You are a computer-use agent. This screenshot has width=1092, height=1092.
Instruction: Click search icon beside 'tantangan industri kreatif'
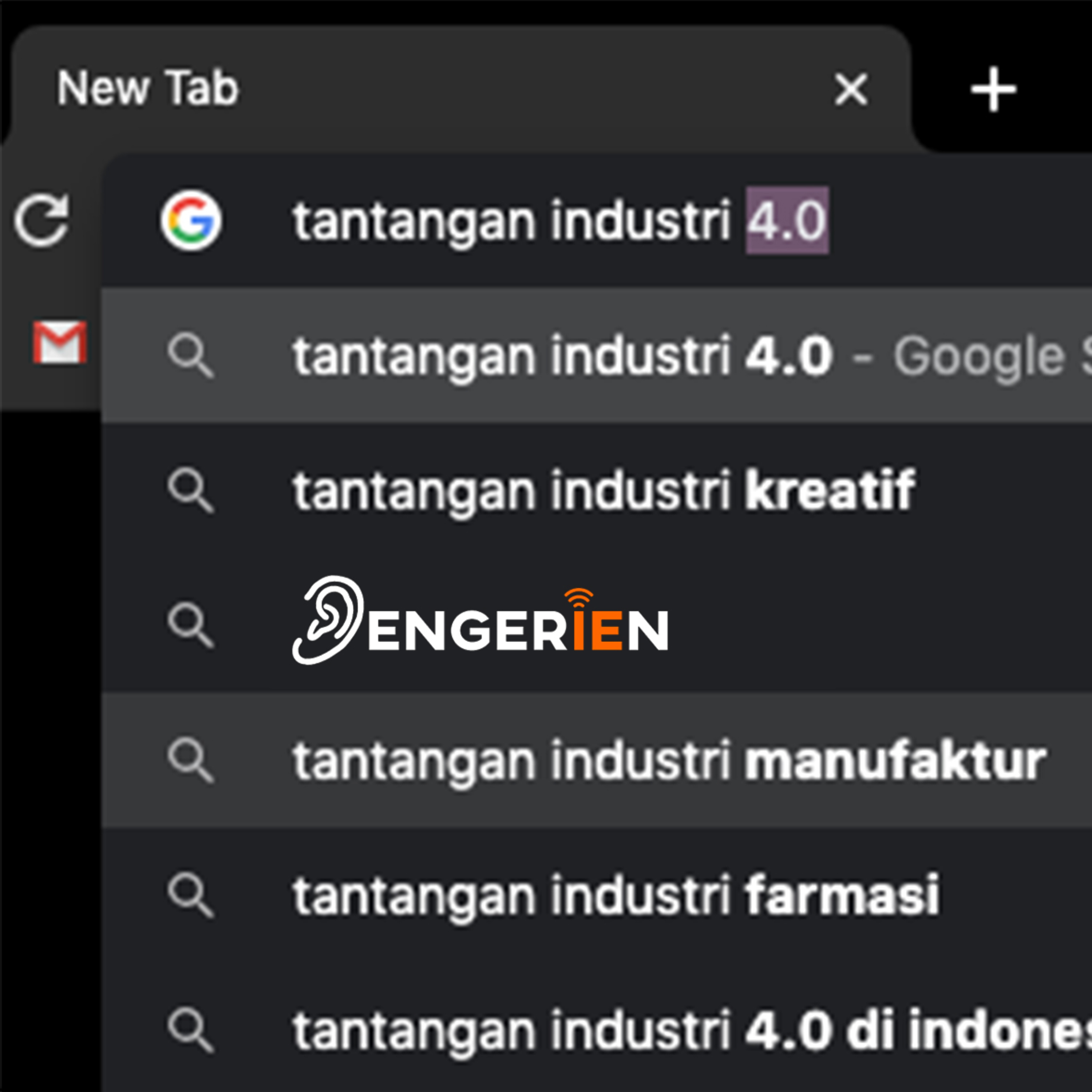pyautogui.click(x=190, y=491)
